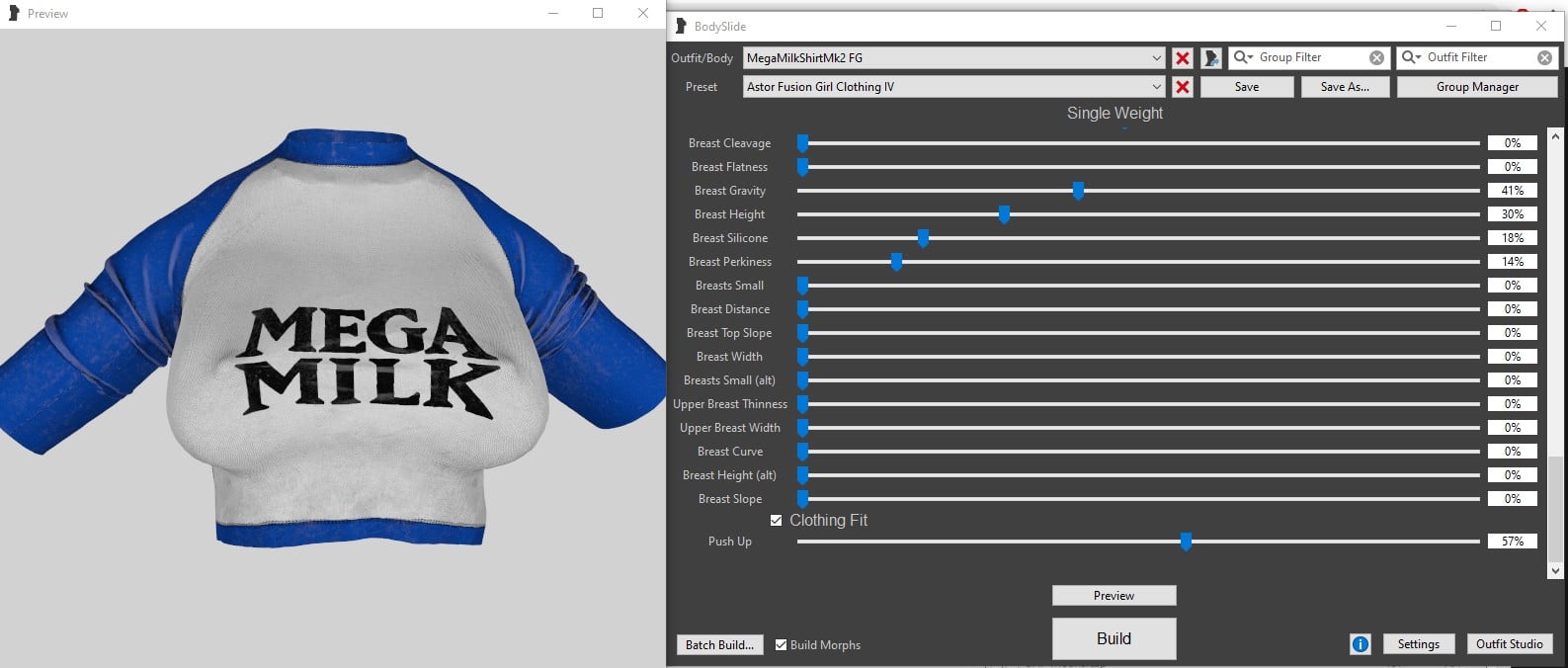Screen dimensions: 1568x668
Task: Clear the Outfit Filter field
Action: (x=1544, y=58)
